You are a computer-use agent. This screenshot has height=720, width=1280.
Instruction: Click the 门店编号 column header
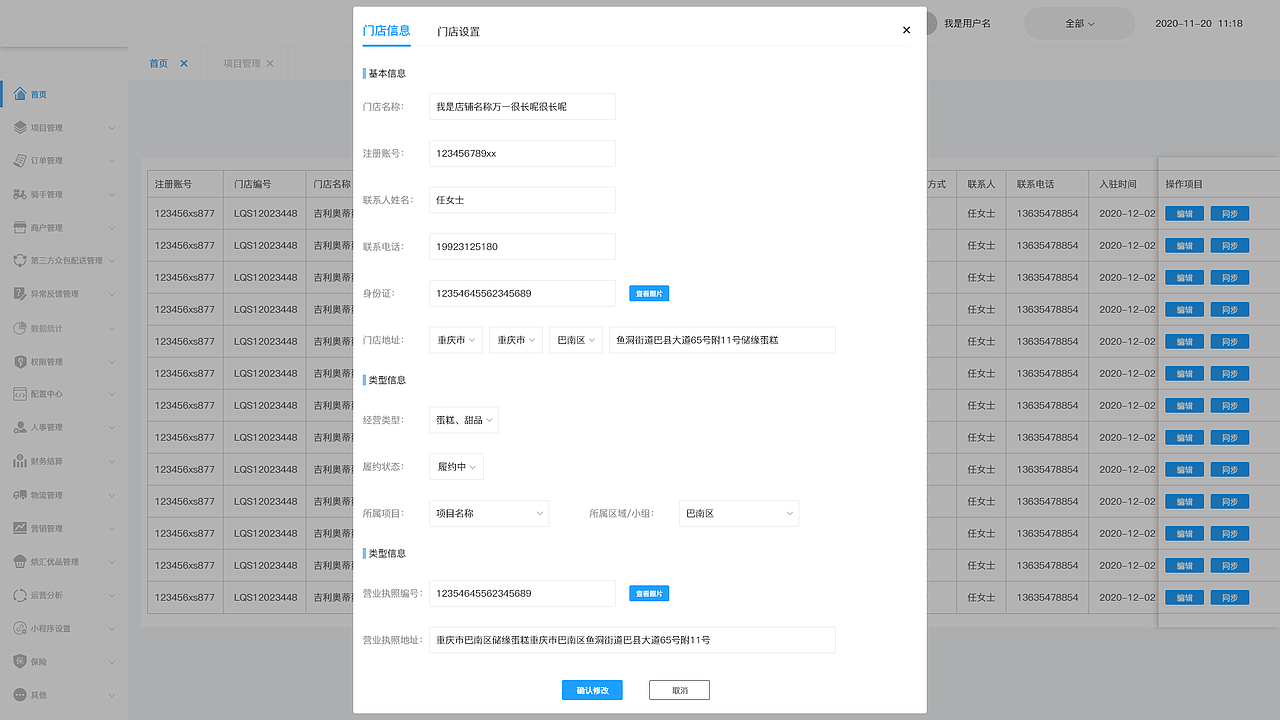(x=253, y=184)
